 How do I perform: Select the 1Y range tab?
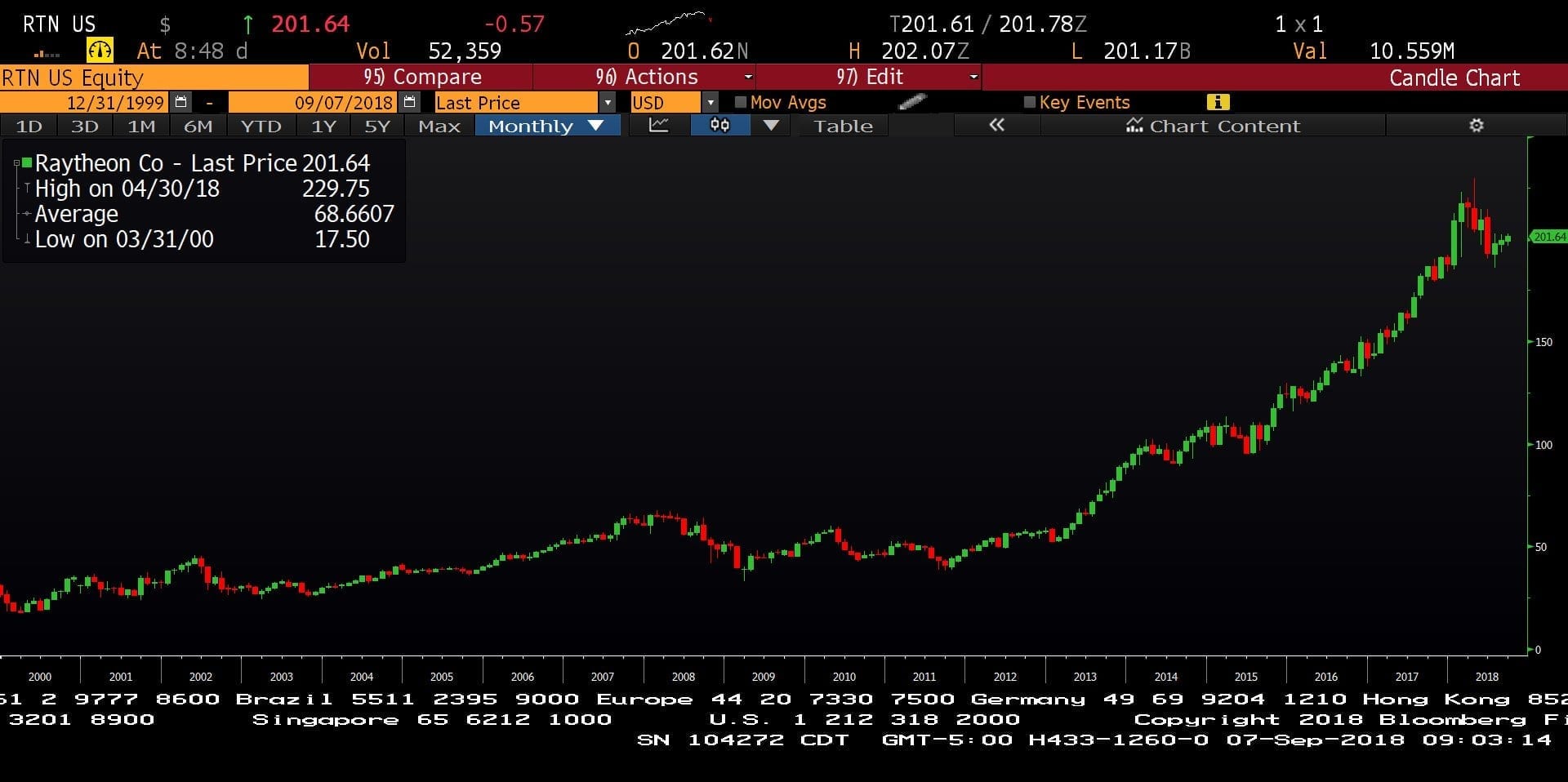tap(323, 126)
